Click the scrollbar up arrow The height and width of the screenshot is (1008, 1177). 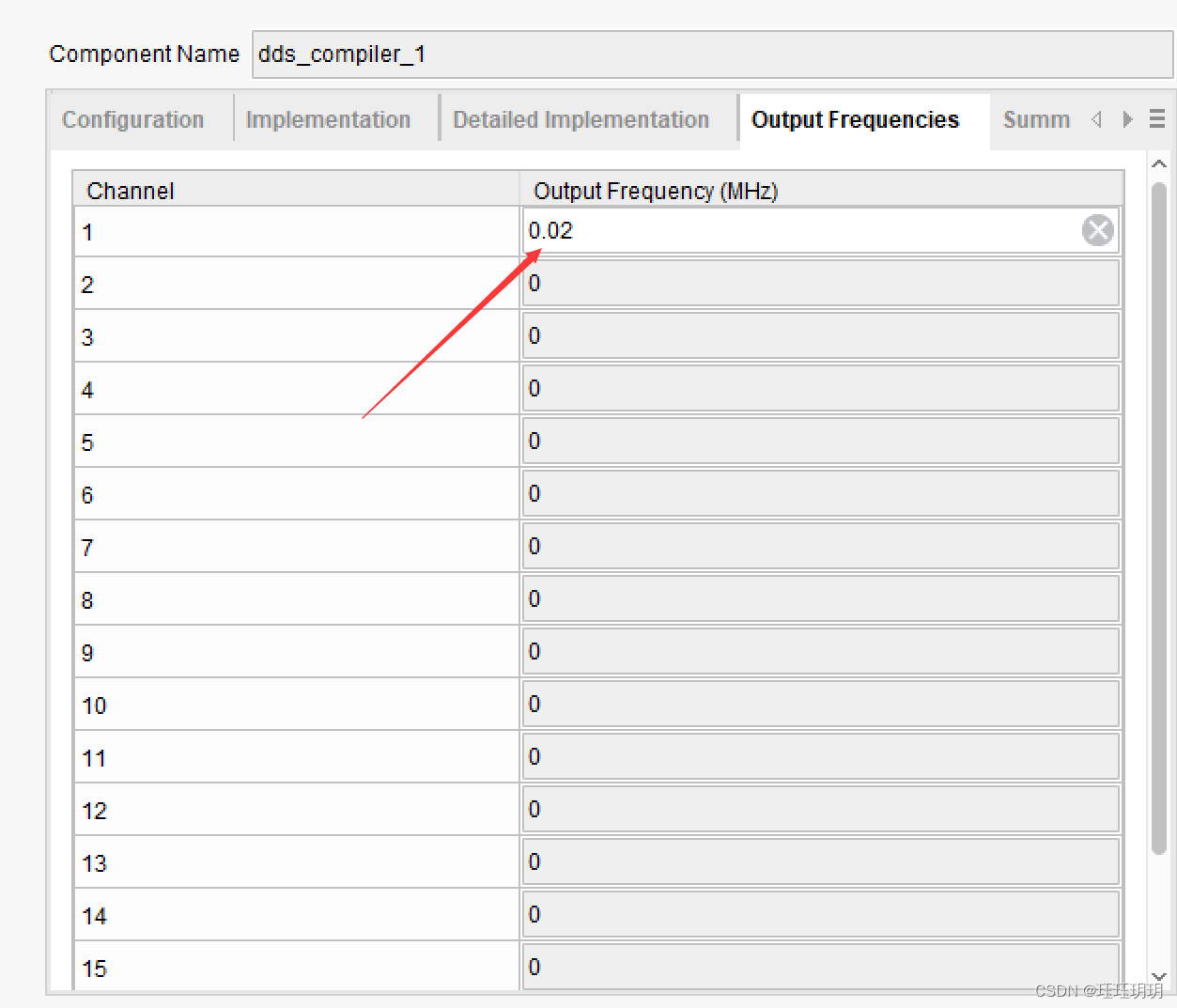tap(1159, 164)
